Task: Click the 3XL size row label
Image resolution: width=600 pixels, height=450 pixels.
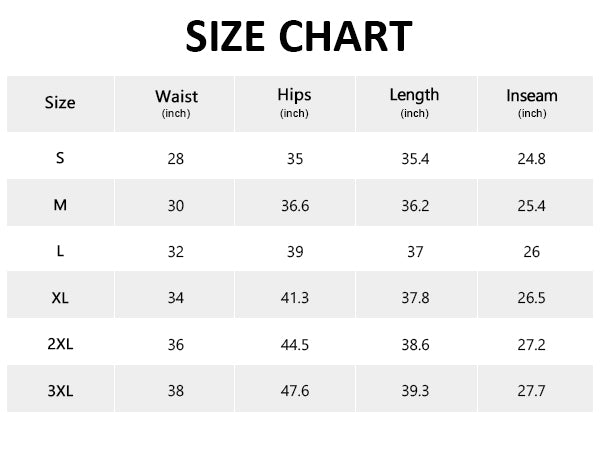Action: pos(60,391)
